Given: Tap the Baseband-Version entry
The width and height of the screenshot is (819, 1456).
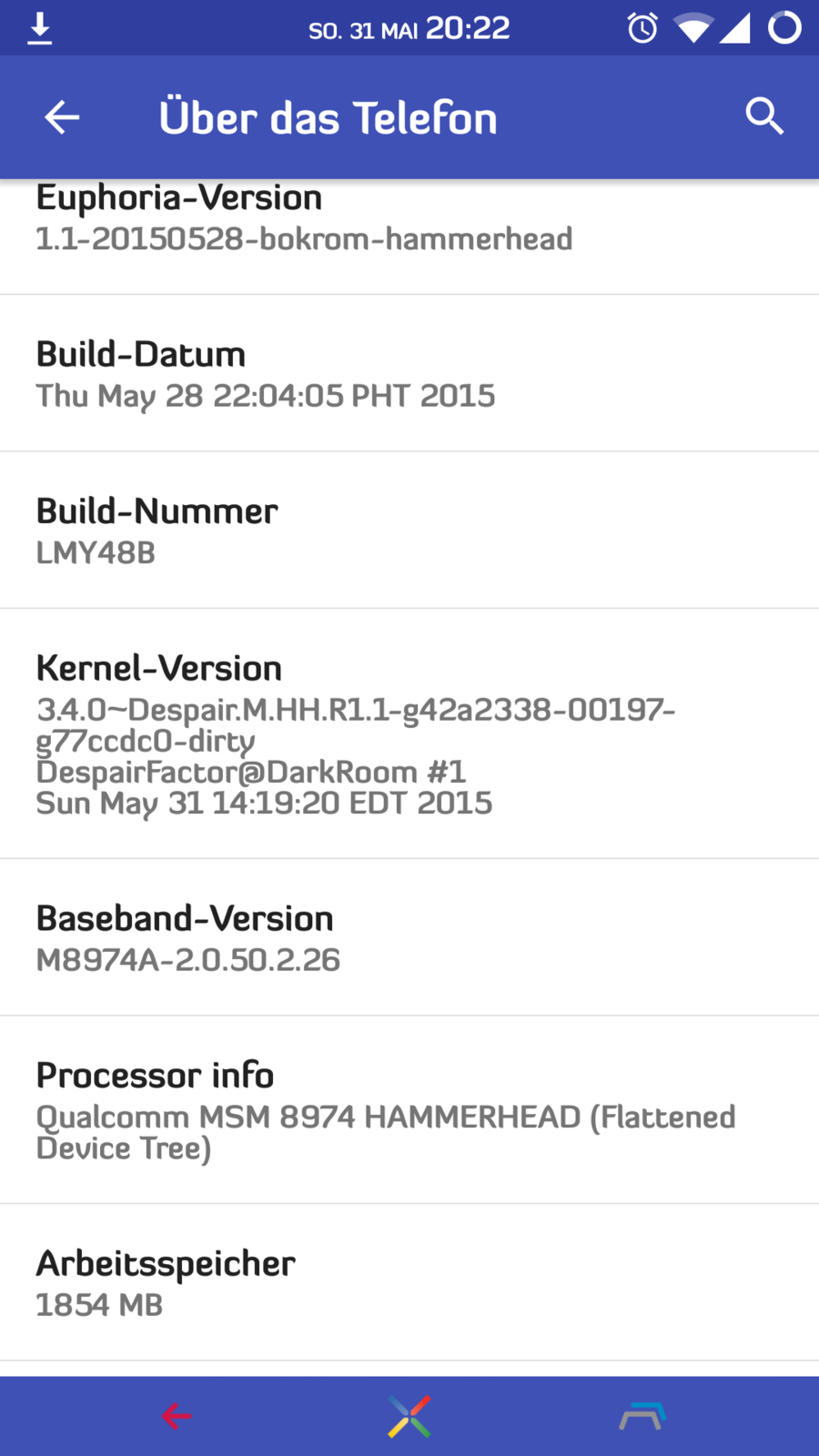Looking at the screenshot, I should tap(409, 937).
